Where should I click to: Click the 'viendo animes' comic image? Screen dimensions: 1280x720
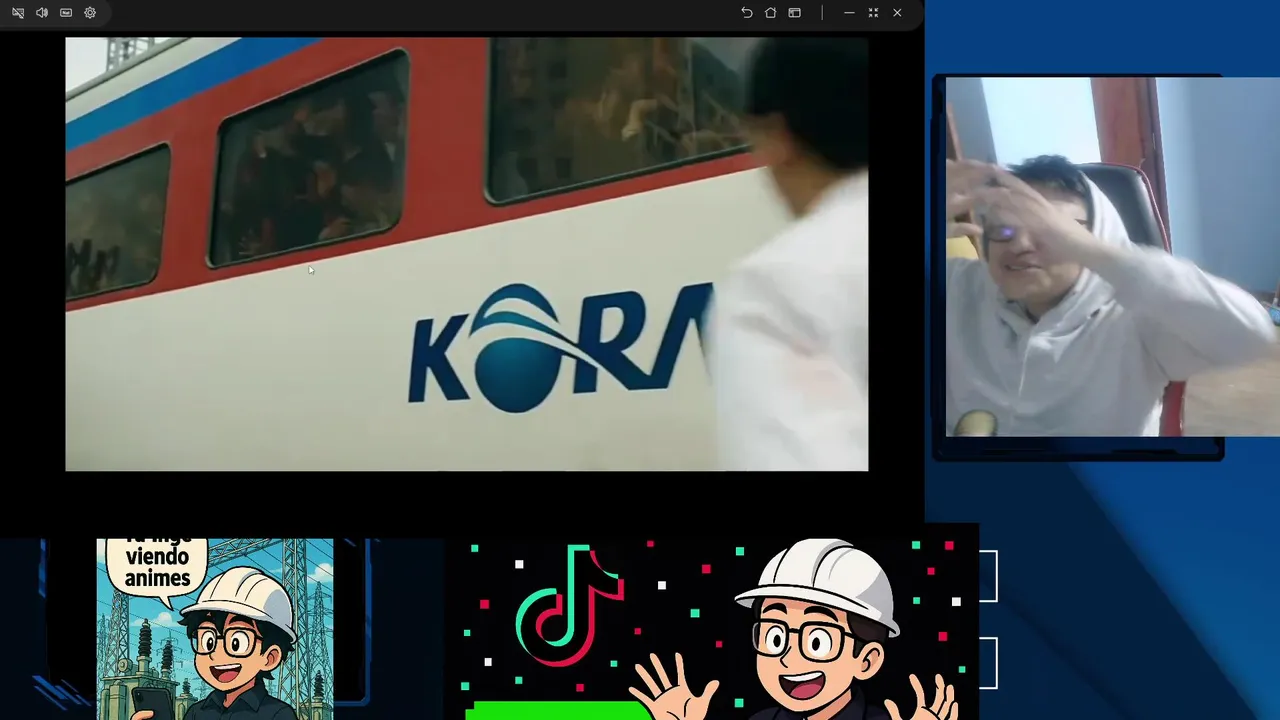click(x=215, y=629)
